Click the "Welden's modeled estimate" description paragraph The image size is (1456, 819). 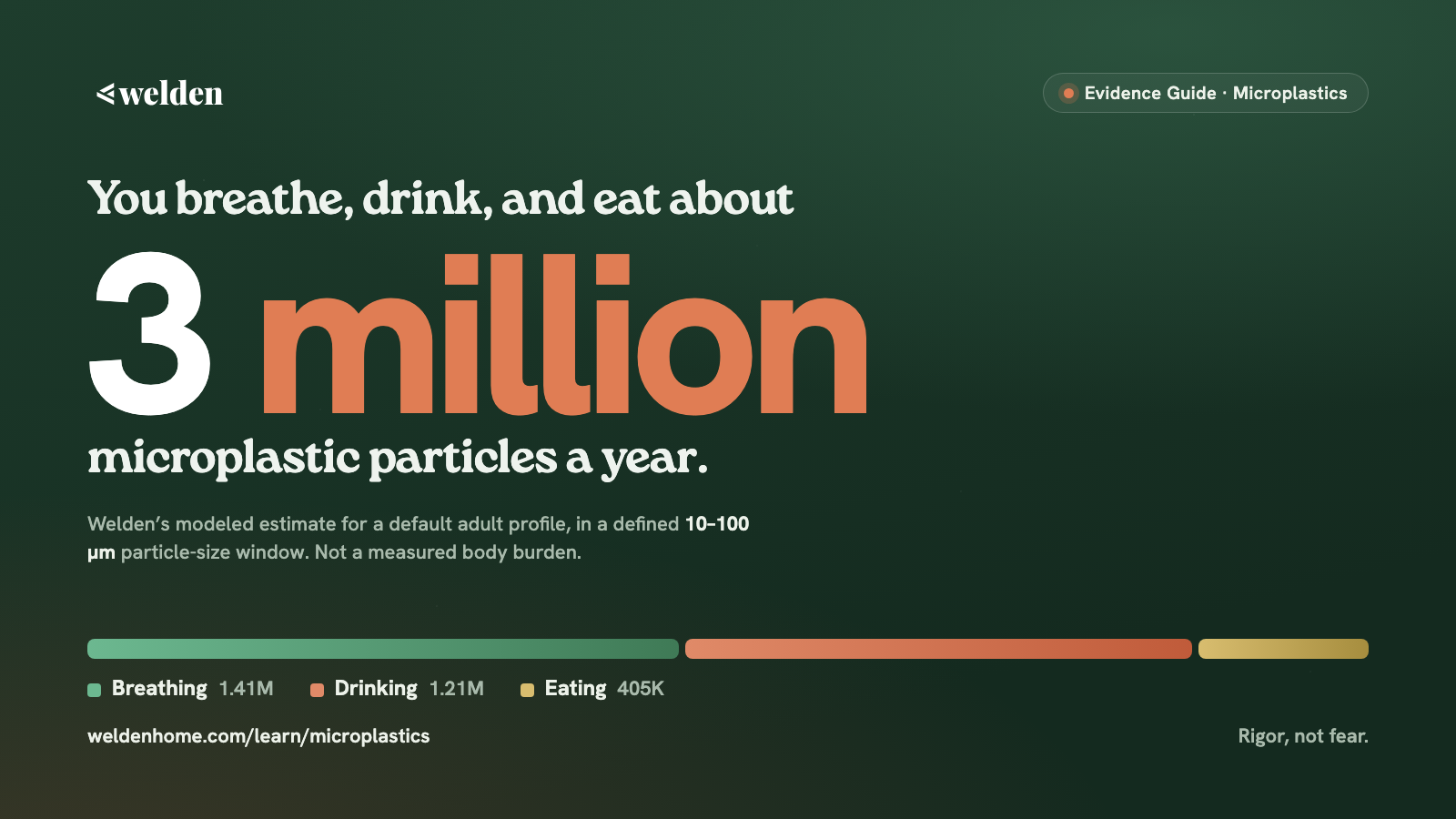[x=419, y=538]
